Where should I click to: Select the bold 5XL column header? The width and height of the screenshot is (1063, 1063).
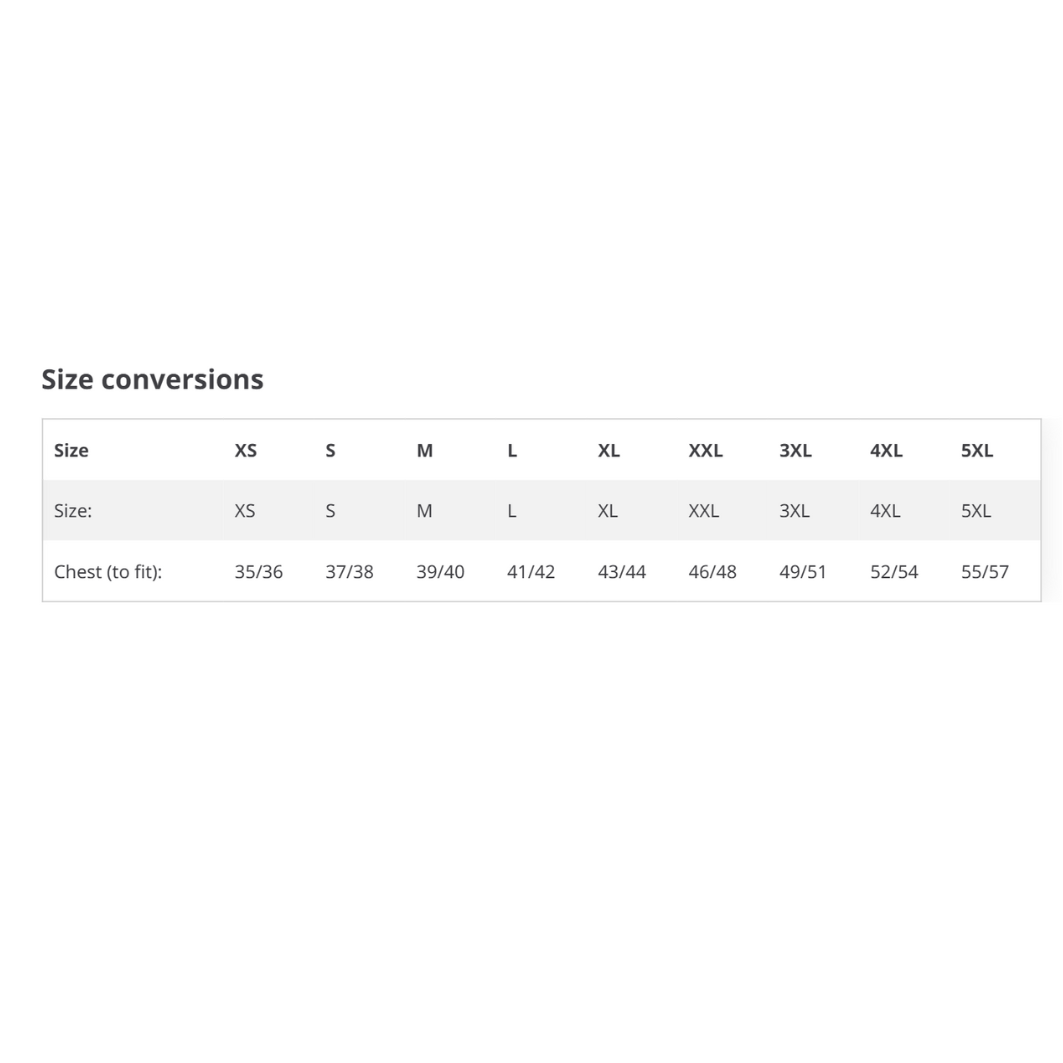coord(977,450)
